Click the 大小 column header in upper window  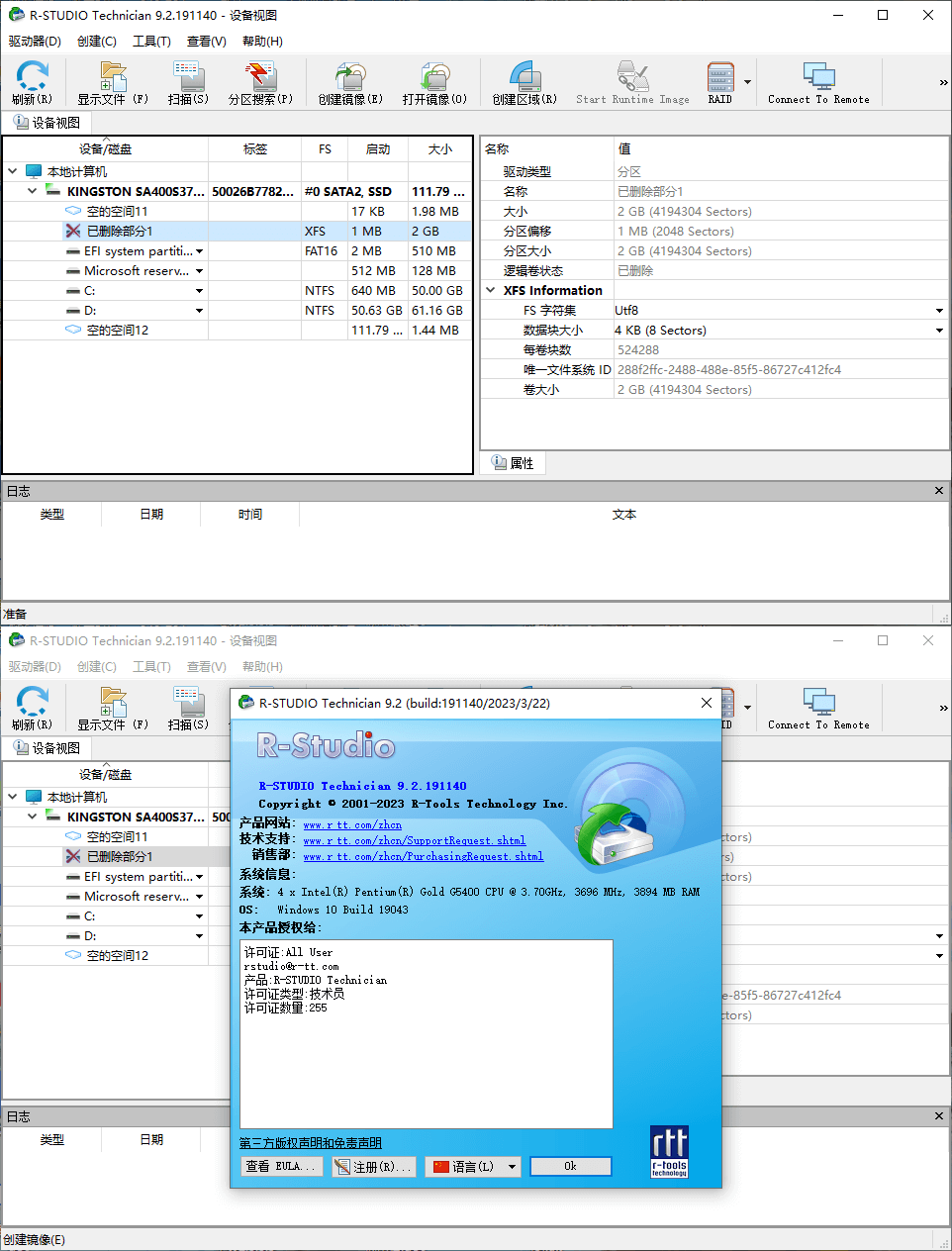tap(440, 149)
